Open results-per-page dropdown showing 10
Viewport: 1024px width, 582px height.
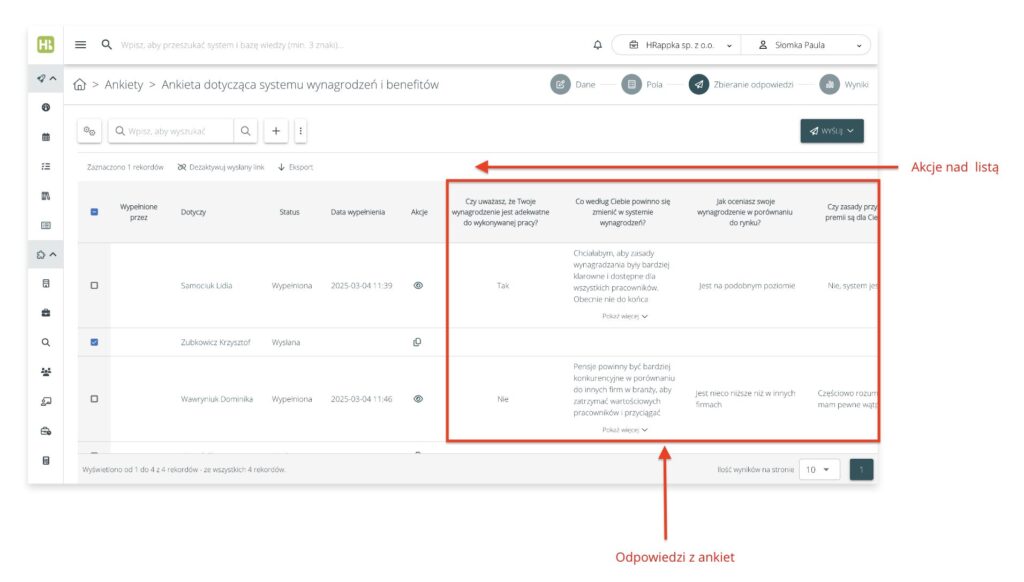pos(819,469)
